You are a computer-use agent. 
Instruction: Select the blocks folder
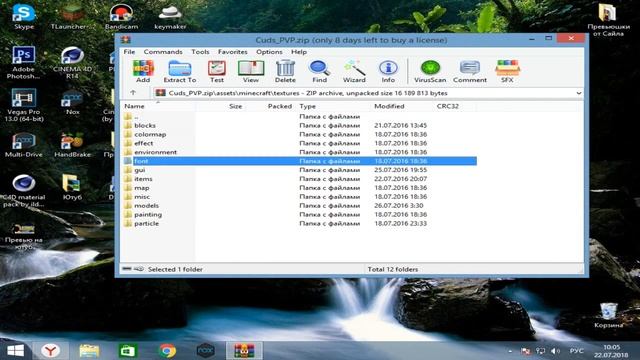point(300,125)
